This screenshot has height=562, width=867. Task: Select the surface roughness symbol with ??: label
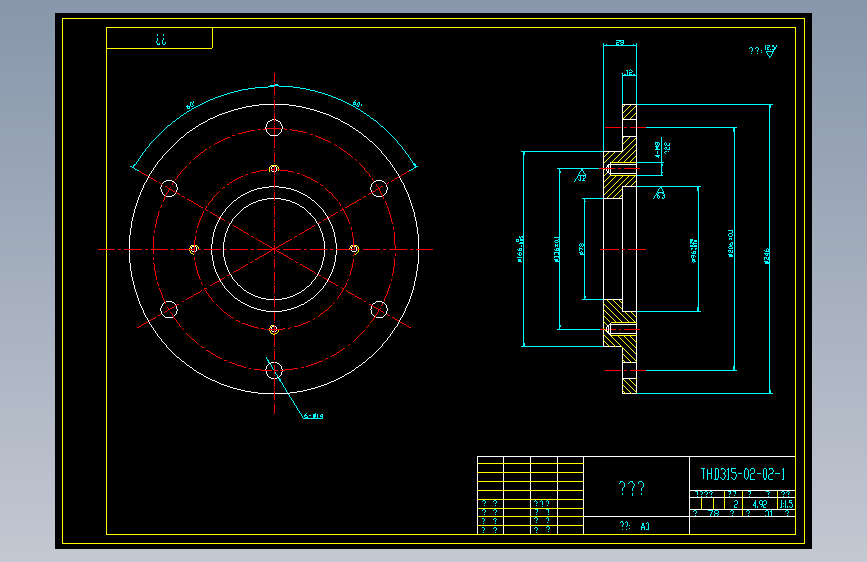point(763,51)
